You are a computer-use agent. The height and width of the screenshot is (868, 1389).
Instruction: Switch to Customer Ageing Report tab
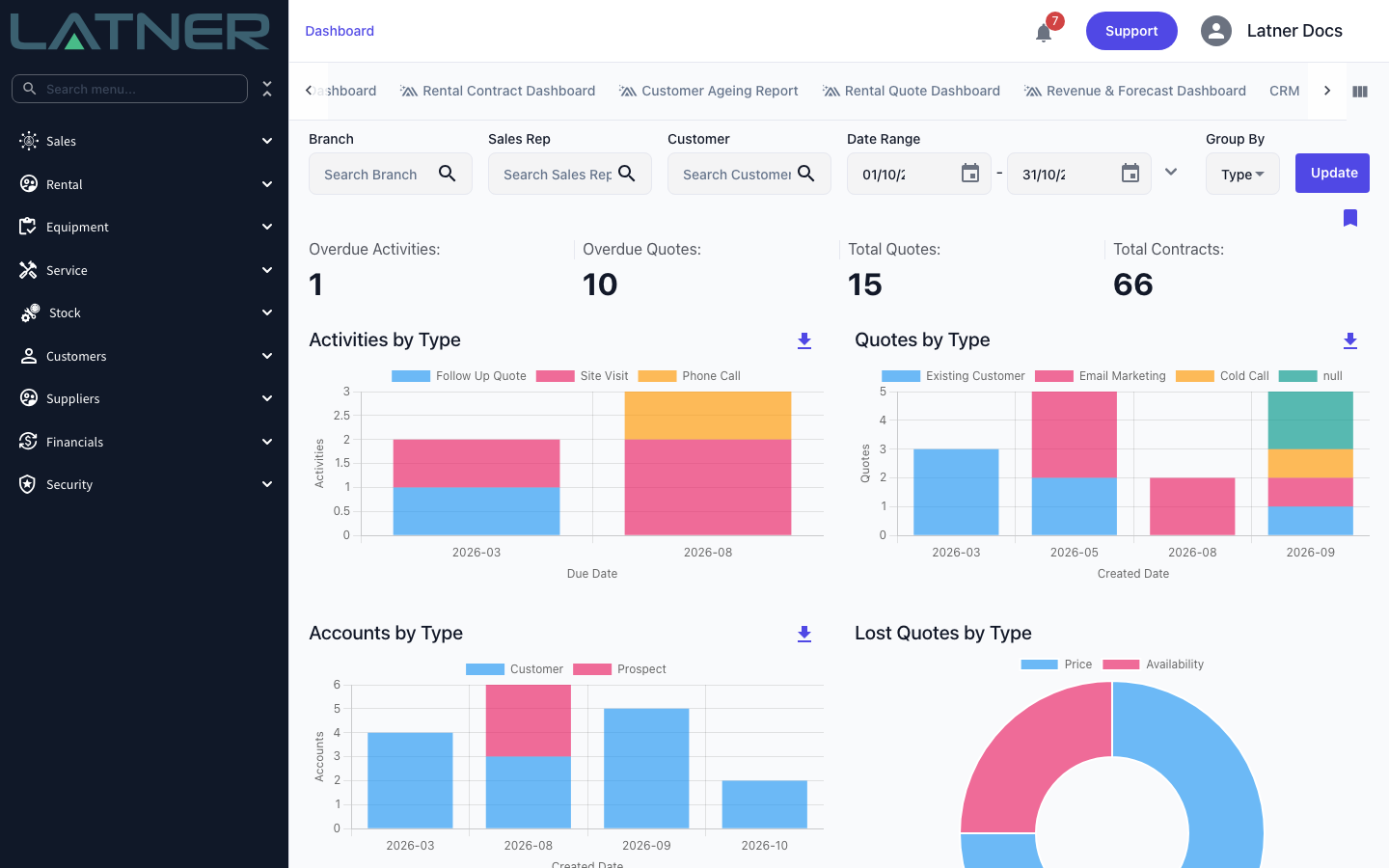(x=709, y=91)
